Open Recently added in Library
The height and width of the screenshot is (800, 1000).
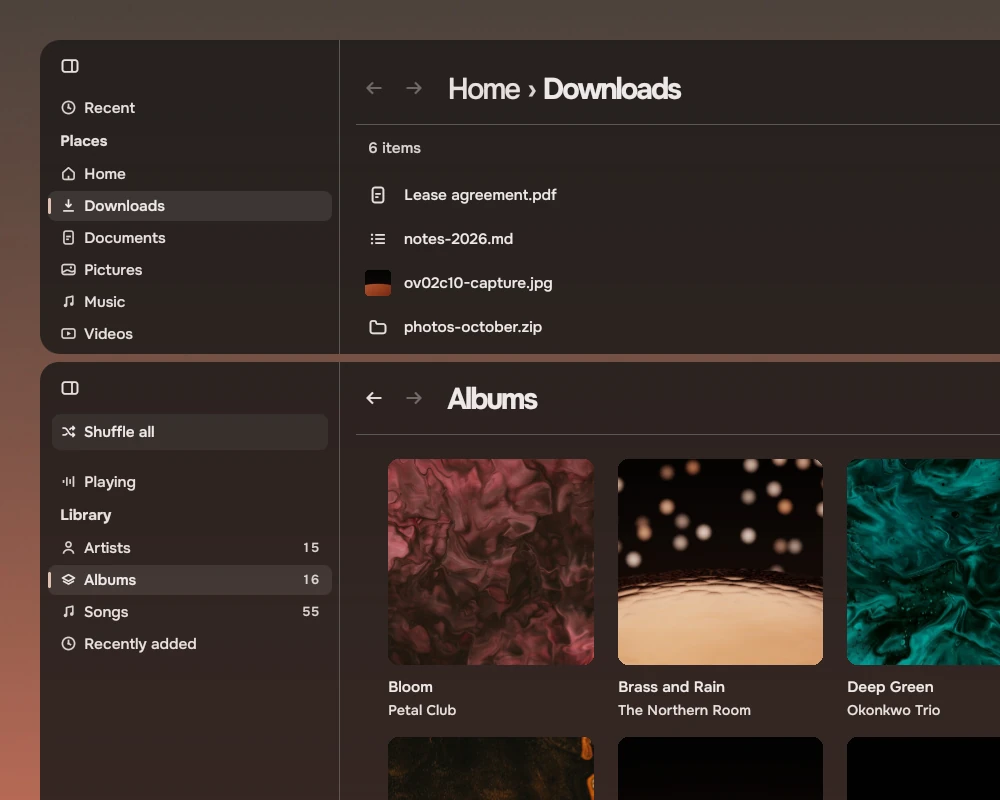click(x=189, y=644)
